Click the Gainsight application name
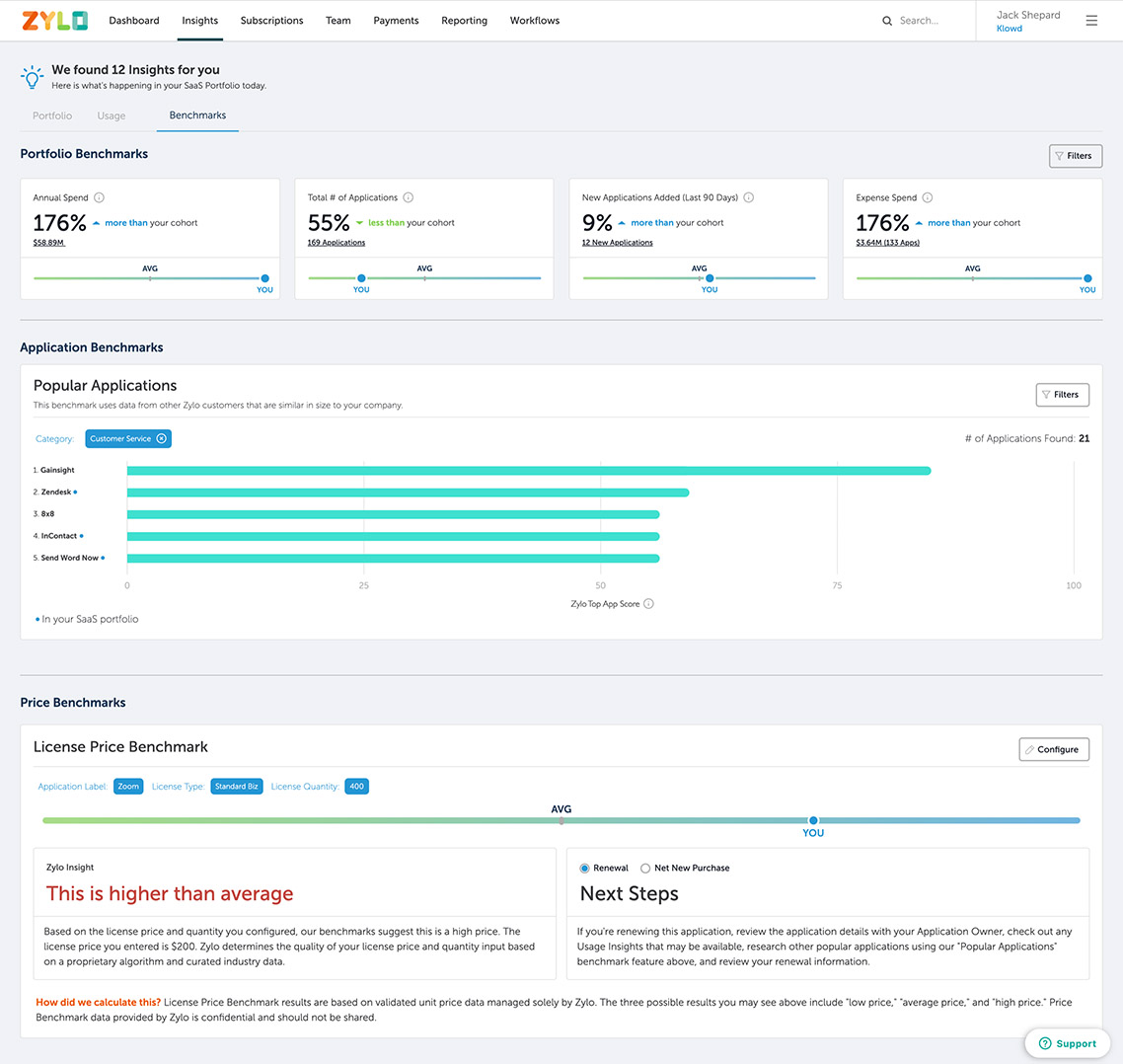Viewport: 1123px width, 1064px height. tap(57, 471)
